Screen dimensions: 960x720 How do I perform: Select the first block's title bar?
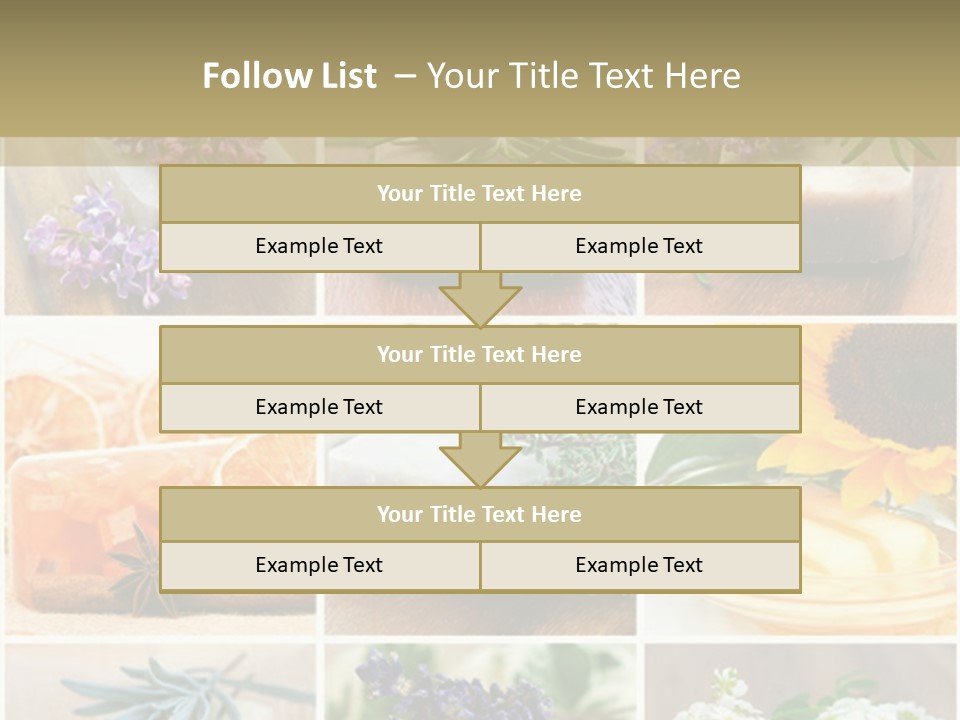coord(479,194)
